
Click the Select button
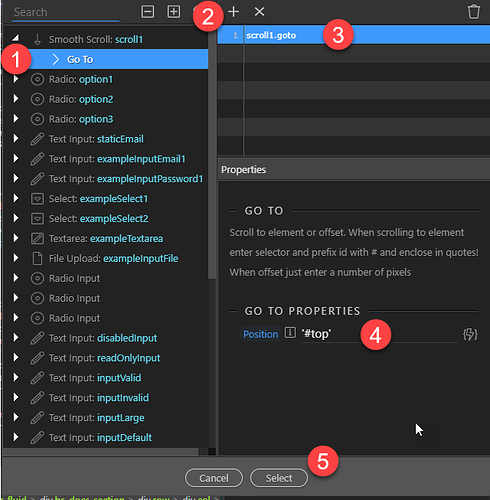pos(279,478)
